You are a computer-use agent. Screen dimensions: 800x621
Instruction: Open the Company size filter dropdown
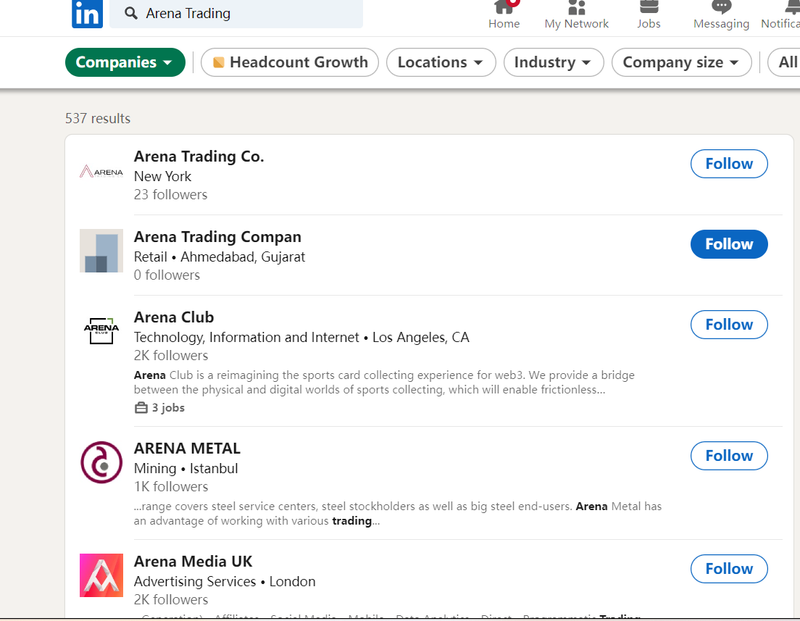click(x=681, y=62)
